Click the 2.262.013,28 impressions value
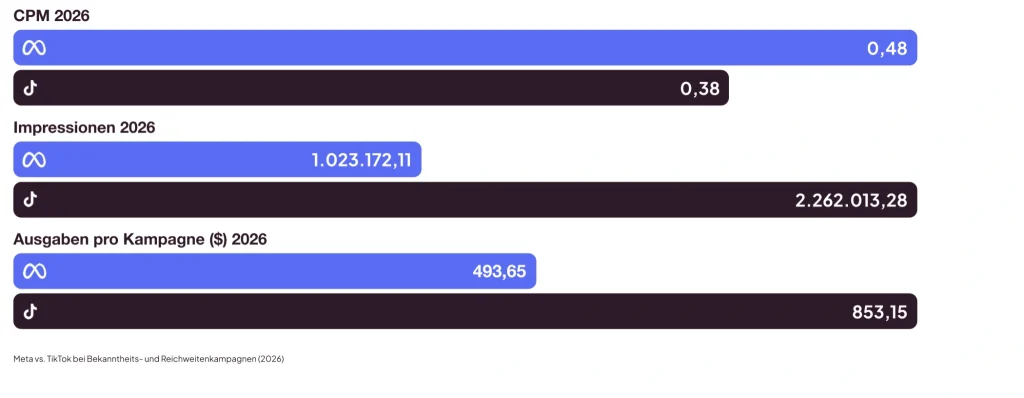Image resolution: width=1024 pixels, height=398 pixels. click(851, 201)
